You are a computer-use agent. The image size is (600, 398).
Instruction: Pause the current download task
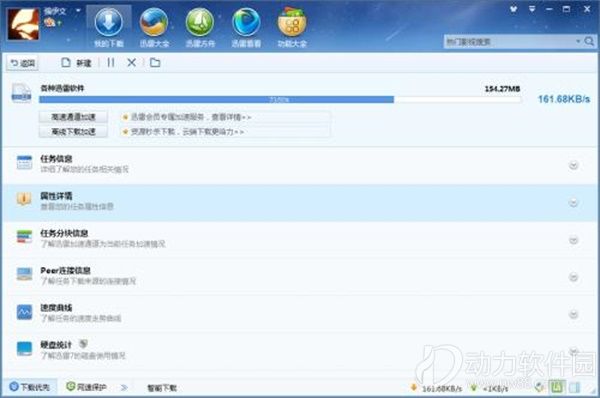click(111, 62)
